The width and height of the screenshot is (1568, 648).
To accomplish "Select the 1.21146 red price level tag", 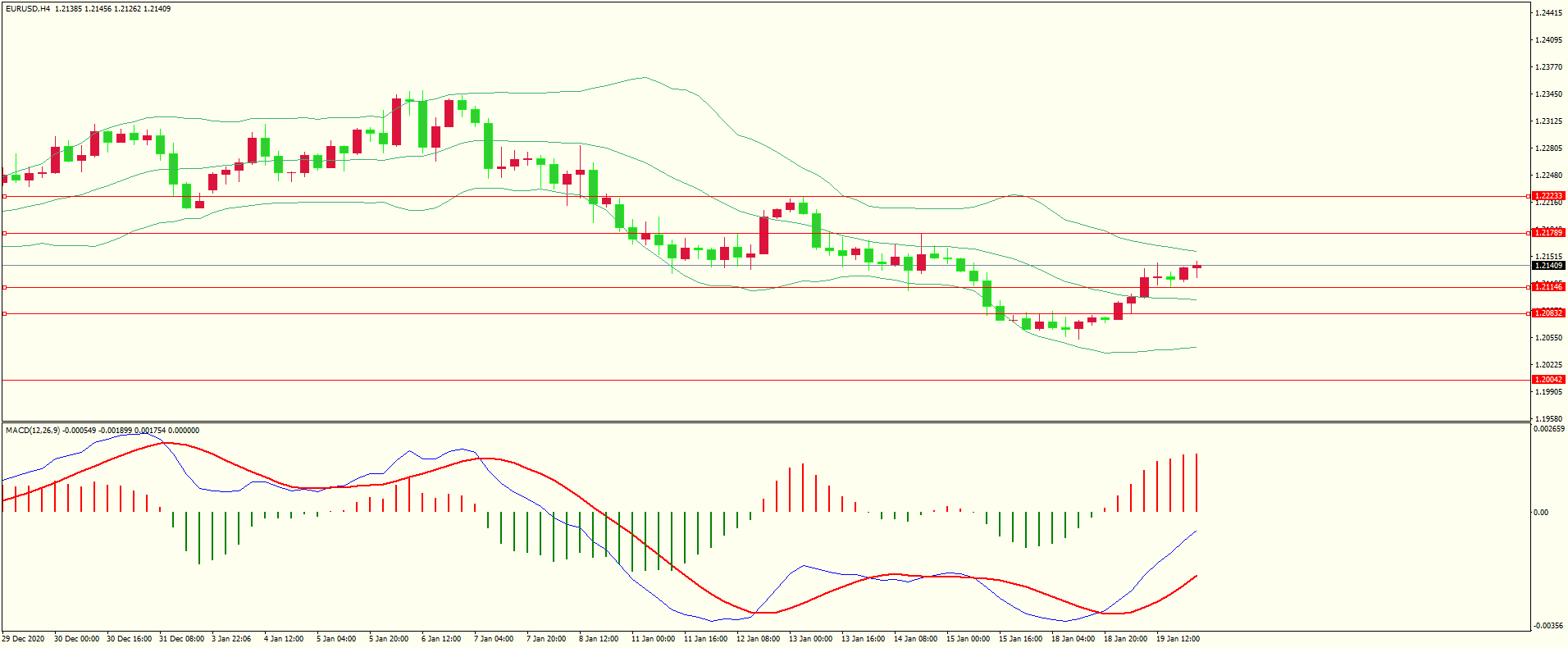I will pyautogui.click(x=1548, y=287).
